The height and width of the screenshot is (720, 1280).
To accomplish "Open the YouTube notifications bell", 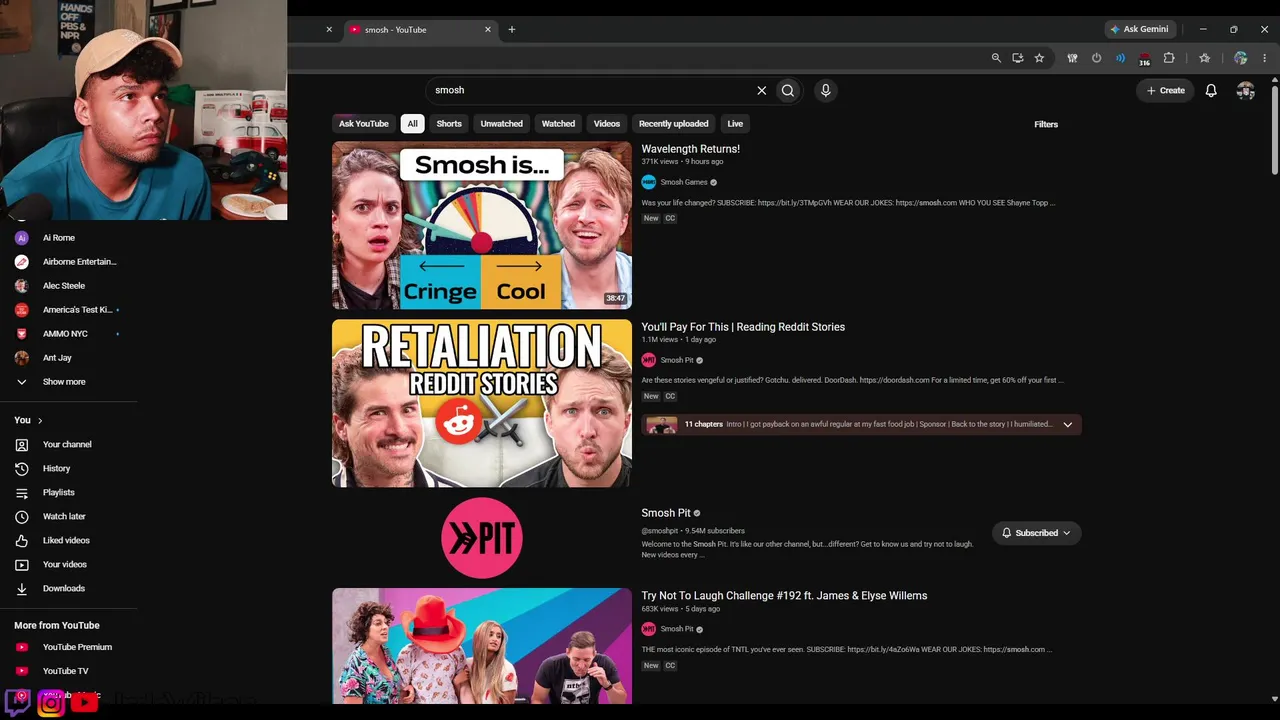I will pyautogui.click(x=1211, y=90).
